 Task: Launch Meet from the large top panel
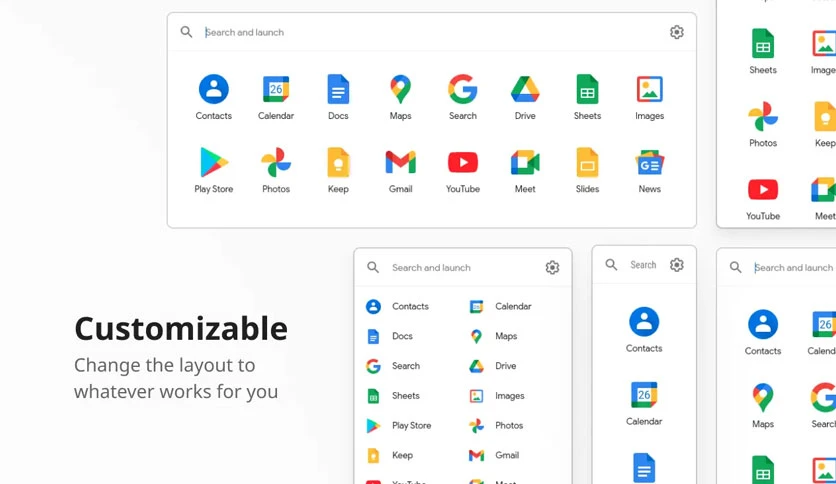tap(525, 171)
